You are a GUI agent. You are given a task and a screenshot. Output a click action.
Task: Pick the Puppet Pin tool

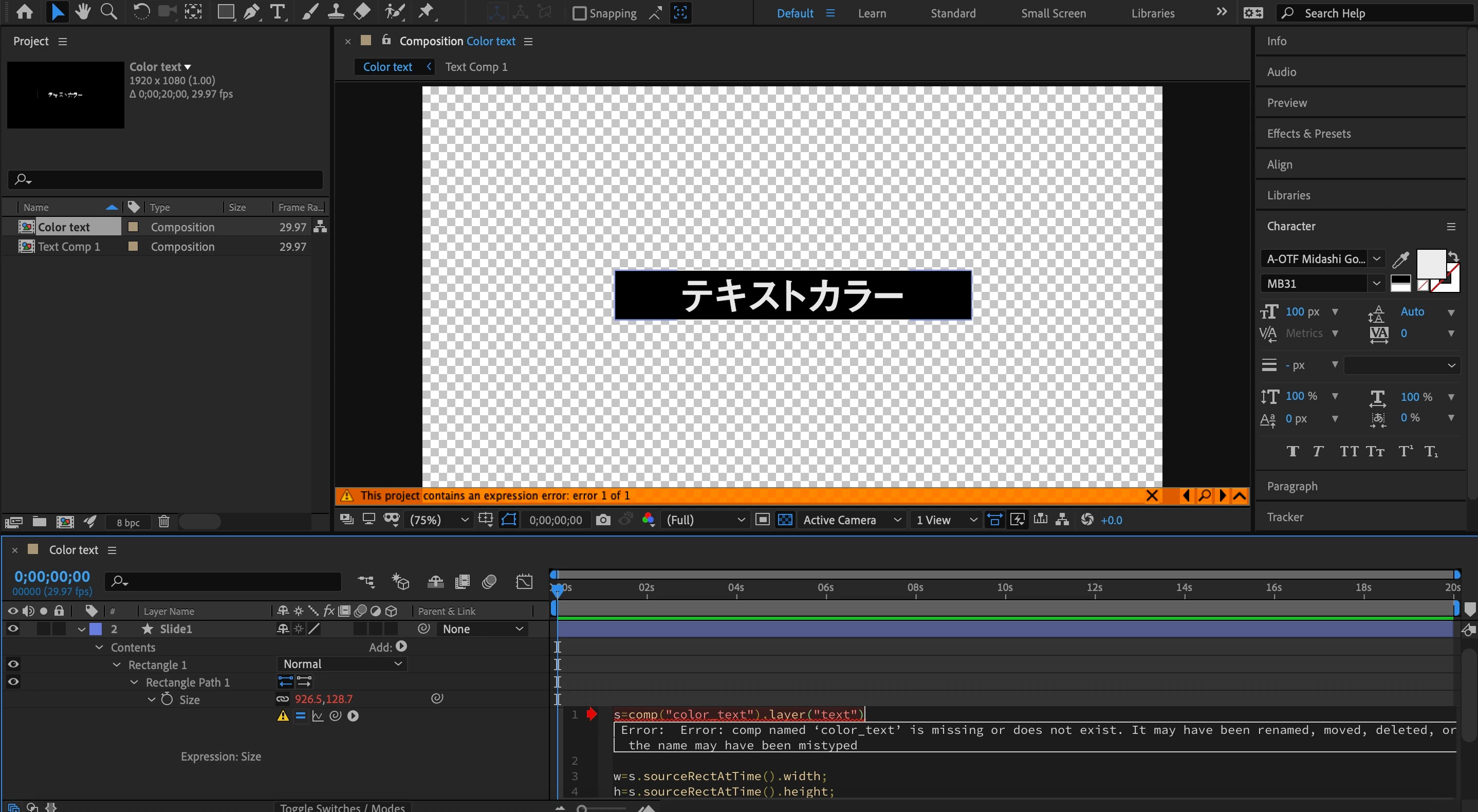coord(426,11)
